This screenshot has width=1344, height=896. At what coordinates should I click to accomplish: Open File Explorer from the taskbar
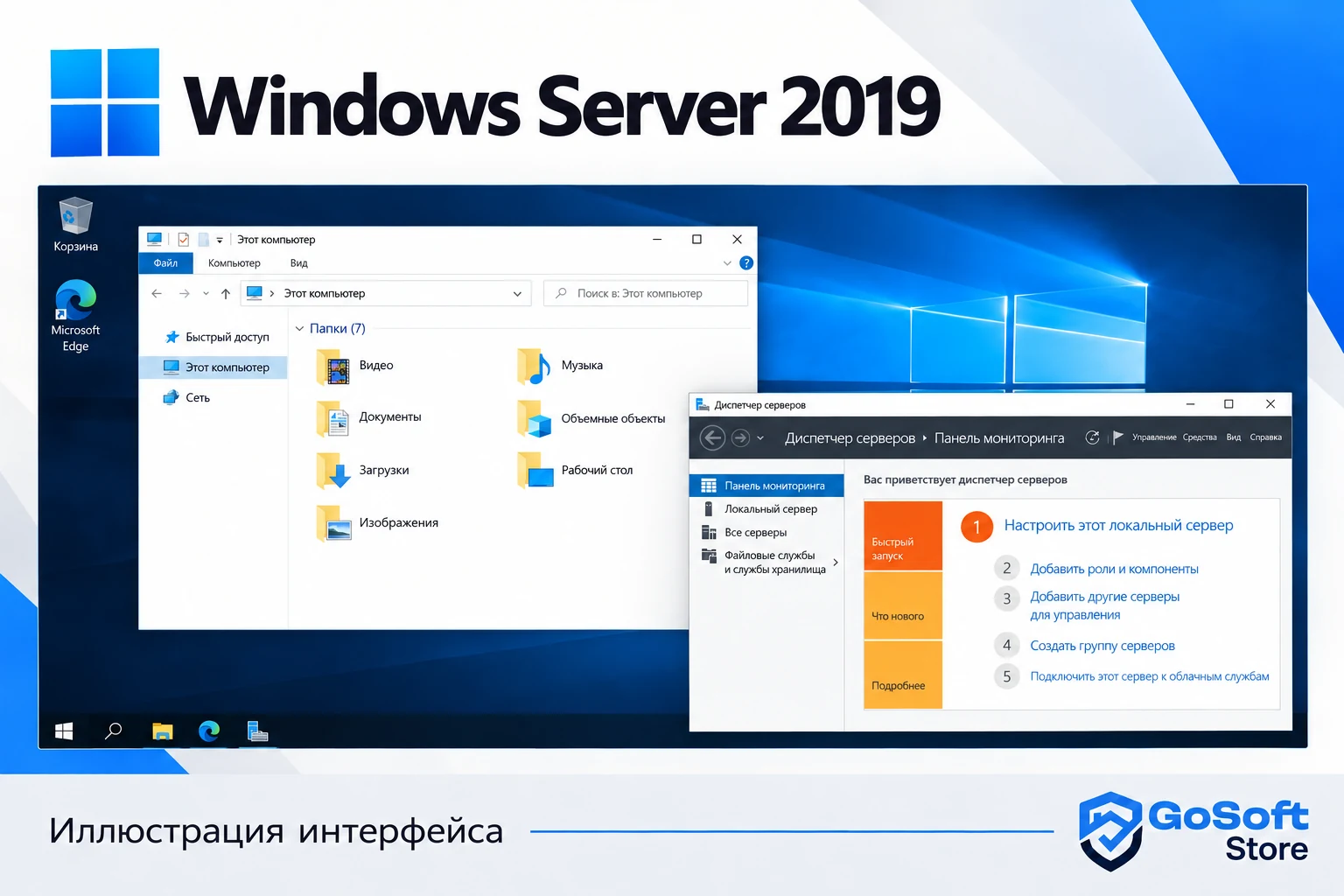click(x=163, y=731)
